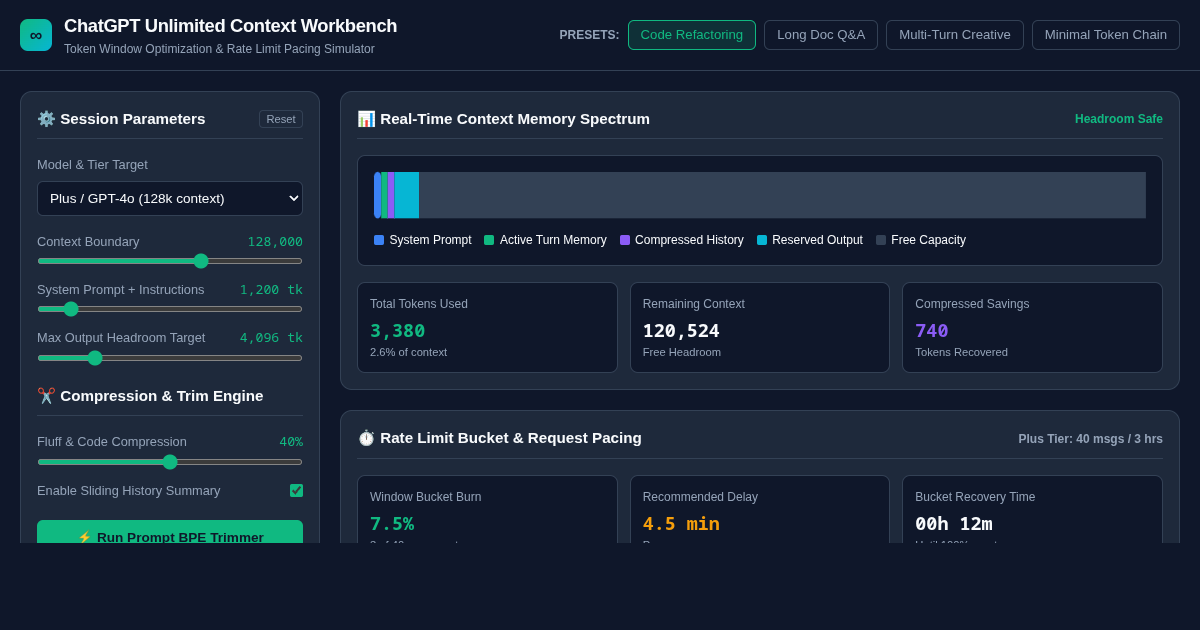
Task: Toggle Enable Sliding History Summary checkbox
Action: click(296, 491)
